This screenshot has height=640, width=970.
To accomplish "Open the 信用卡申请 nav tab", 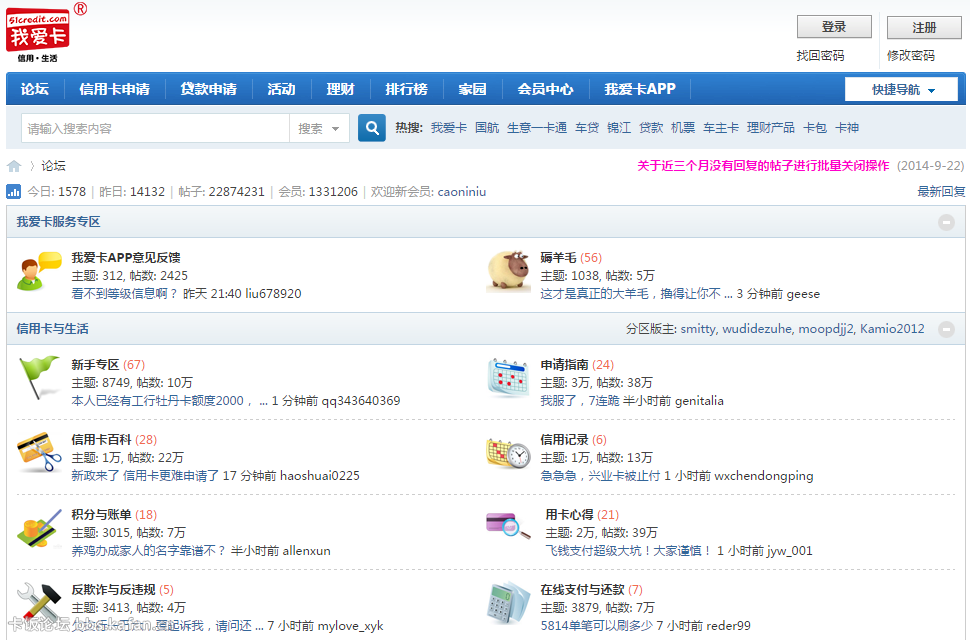I will pyautogui.click(x=114, y=89).
